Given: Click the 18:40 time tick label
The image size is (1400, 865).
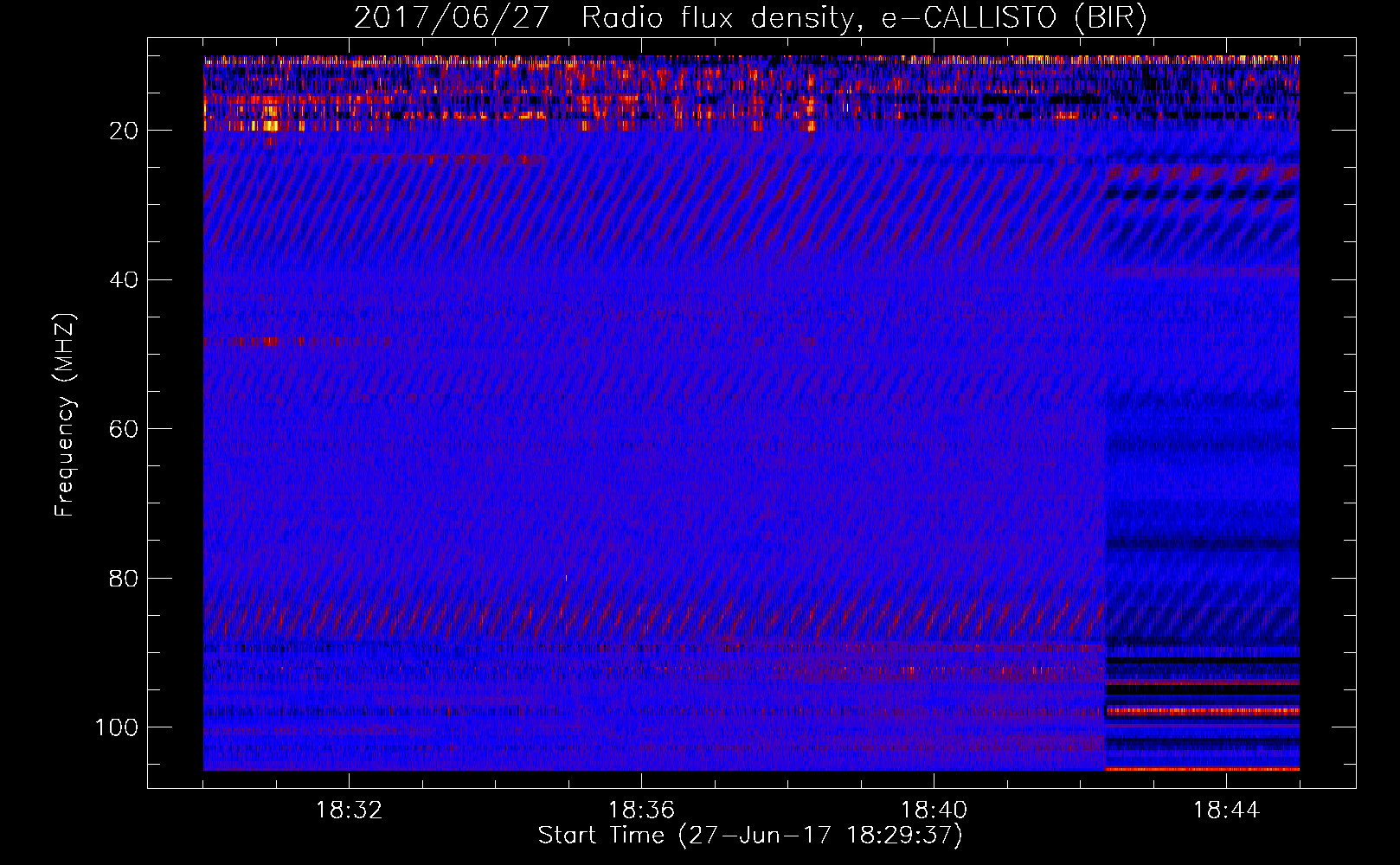Looking at the screenshot, I should click(934, 811).
